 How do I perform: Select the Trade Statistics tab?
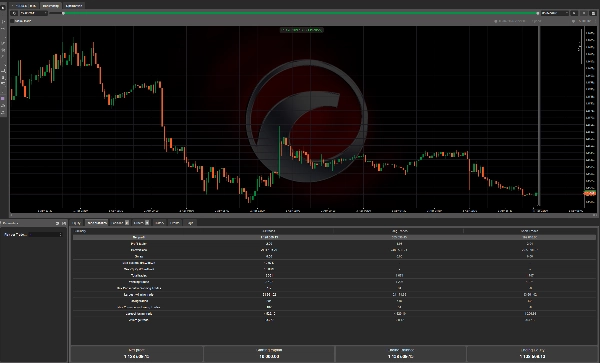[96, 223]
